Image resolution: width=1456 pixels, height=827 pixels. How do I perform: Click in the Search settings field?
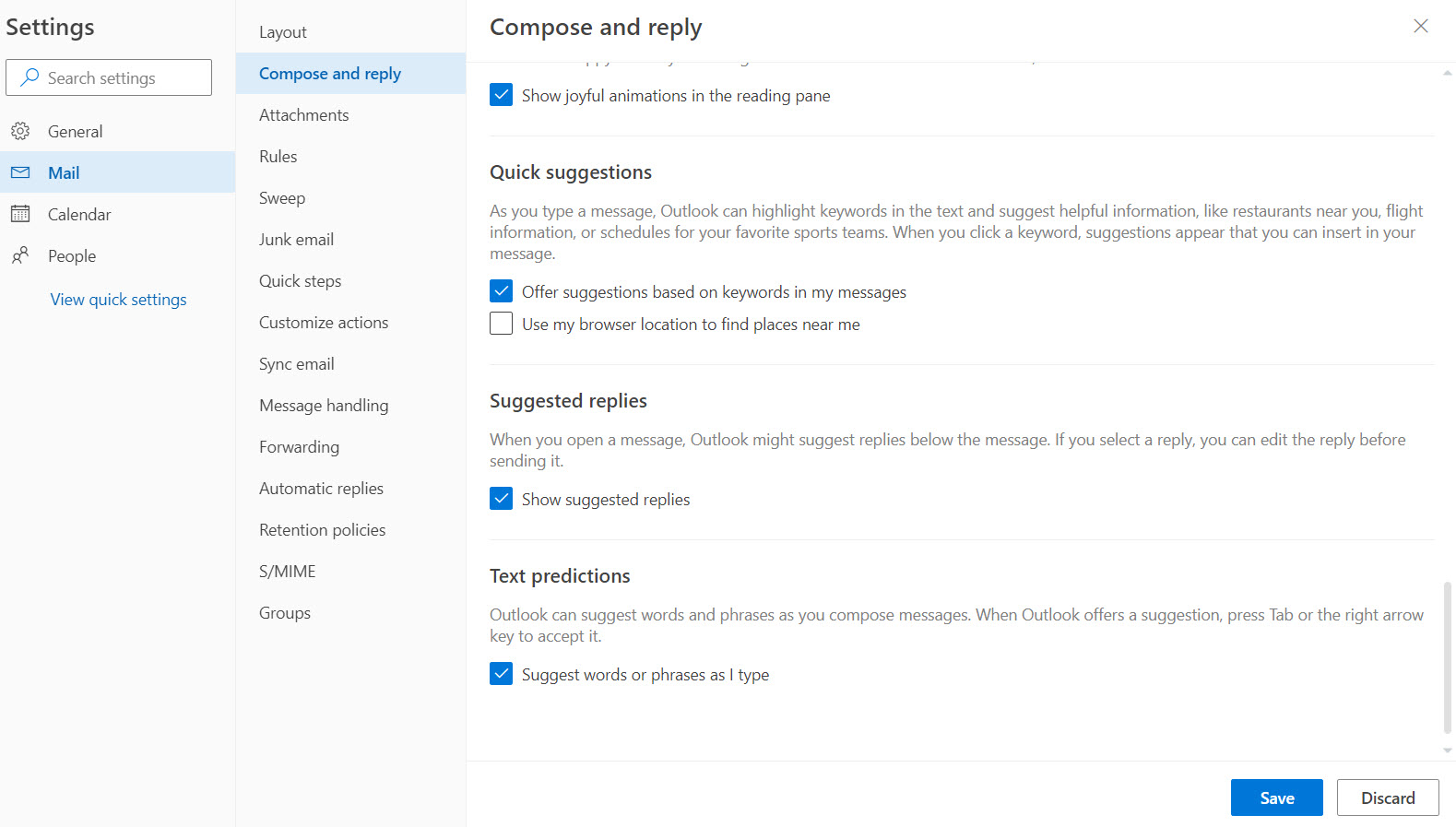coord(120,77)
